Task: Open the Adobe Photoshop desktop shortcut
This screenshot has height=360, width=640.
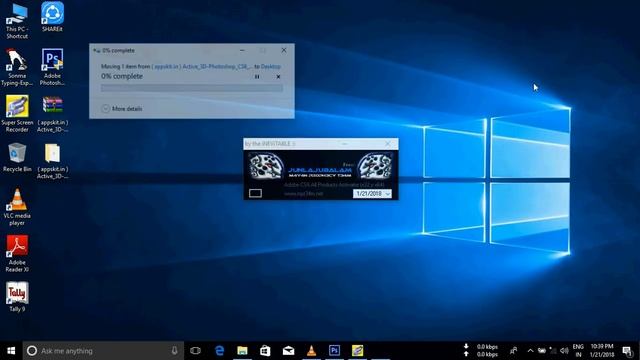Action: pyautogui.click(x=52, y=67)
